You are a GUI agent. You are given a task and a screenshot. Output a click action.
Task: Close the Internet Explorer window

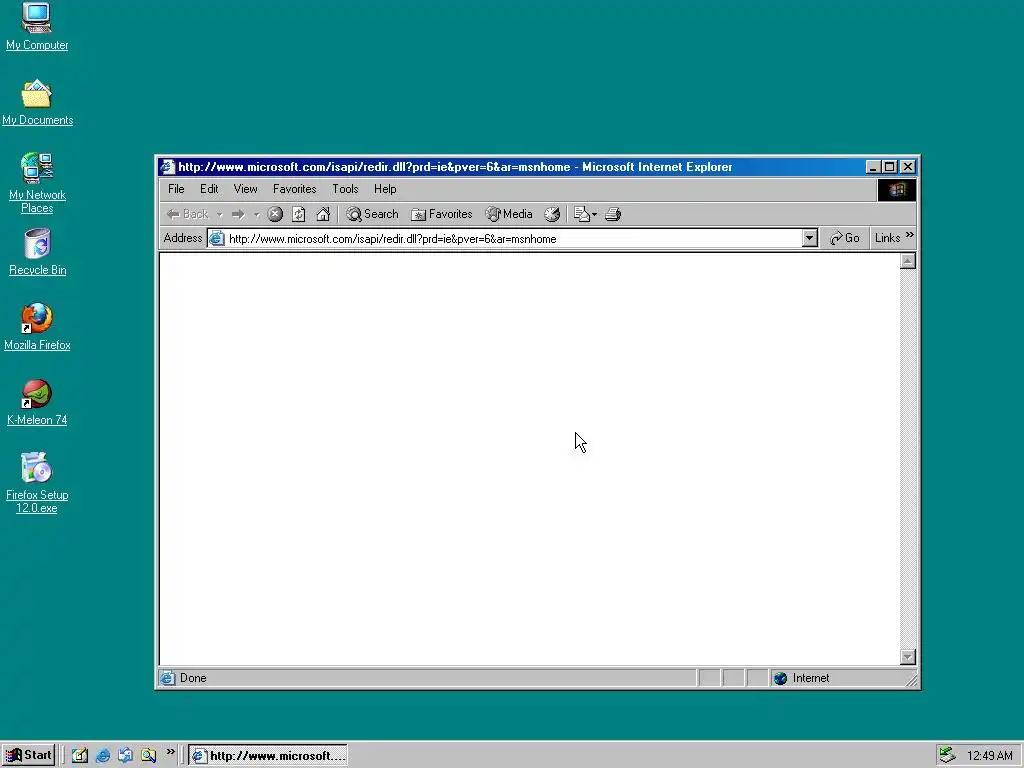[x=908, y=167]
